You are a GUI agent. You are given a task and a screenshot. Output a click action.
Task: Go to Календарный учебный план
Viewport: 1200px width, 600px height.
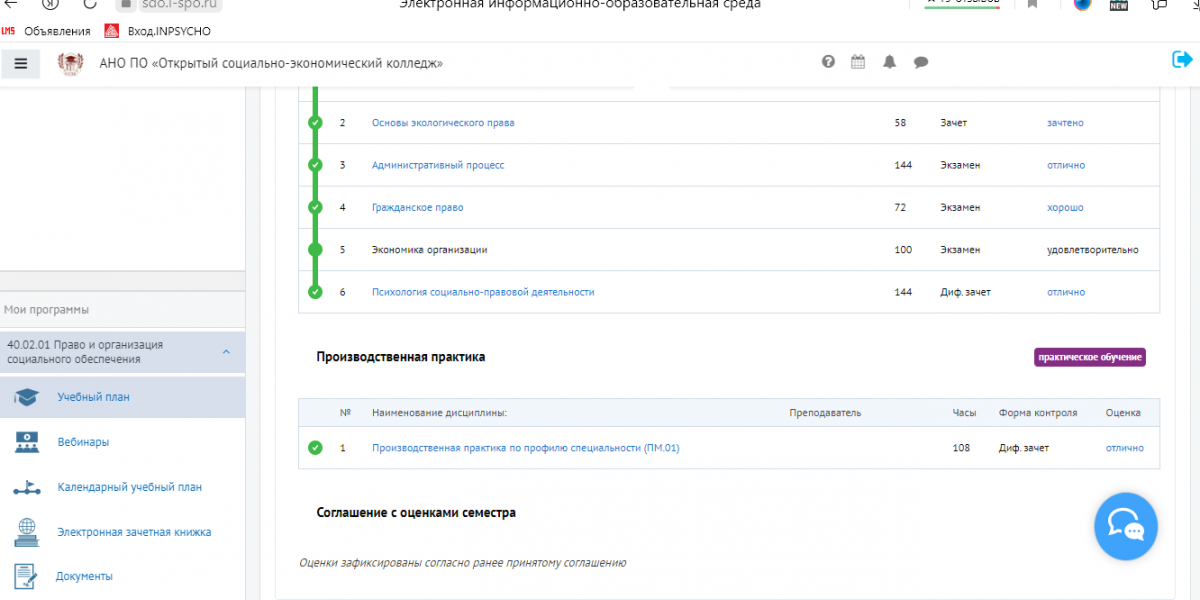click(x=129, y=487)
